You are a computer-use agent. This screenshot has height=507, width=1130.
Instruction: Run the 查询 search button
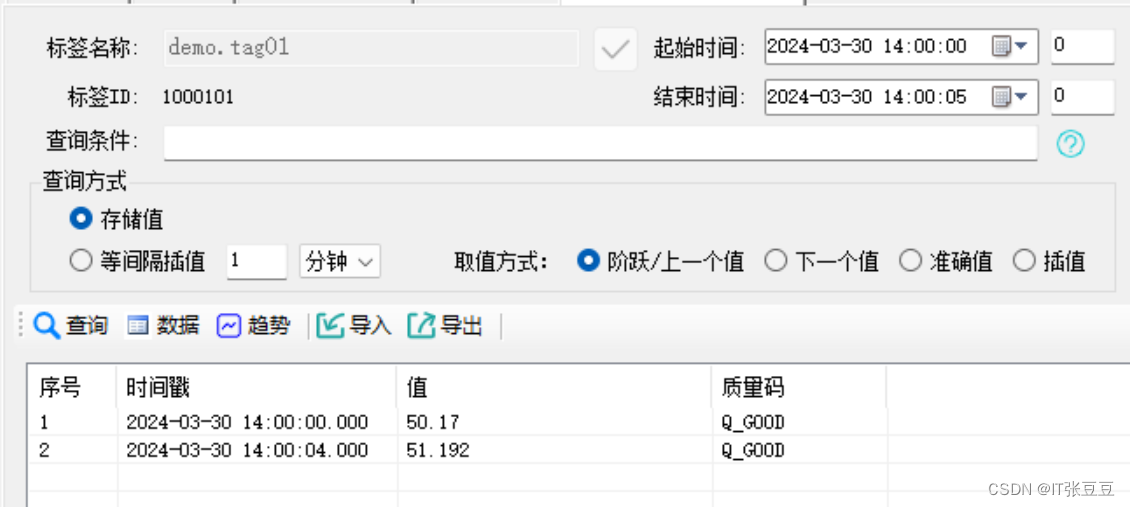click(71, 326)
